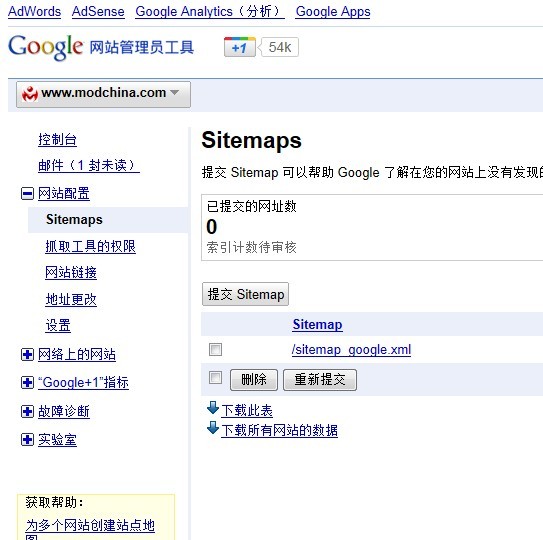The height and width of the screenshot is (540, 543).
Task: Open 网站链接 page
Action: pos(71,273)
